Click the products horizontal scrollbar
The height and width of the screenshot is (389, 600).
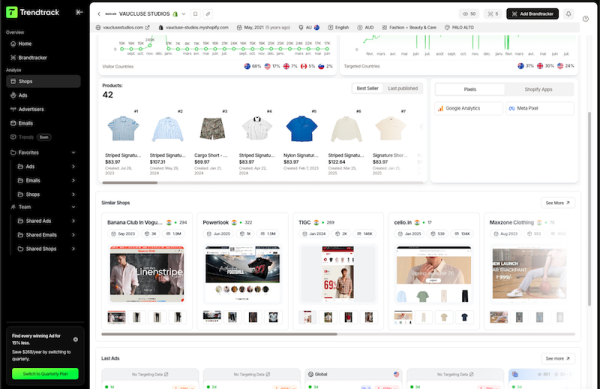[130, 183]
